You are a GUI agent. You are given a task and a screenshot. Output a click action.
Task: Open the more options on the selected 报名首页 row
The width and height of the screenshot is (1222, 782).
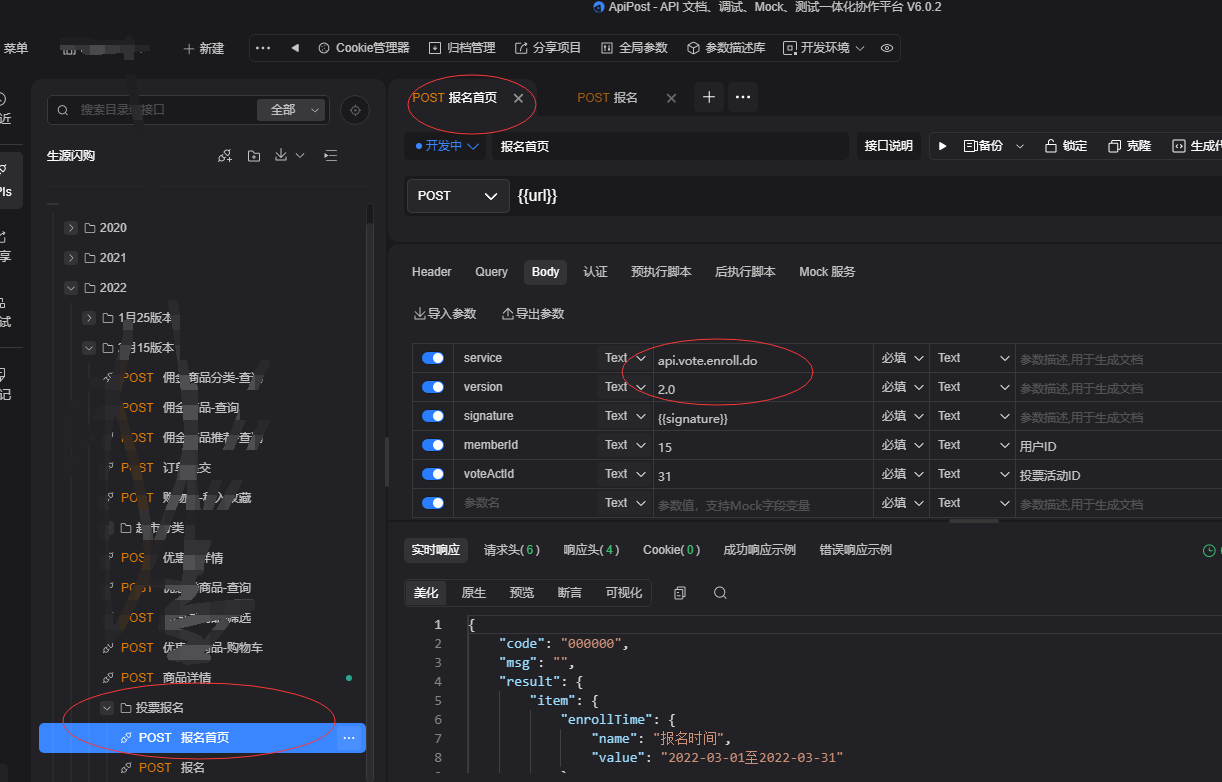[349, 738]
